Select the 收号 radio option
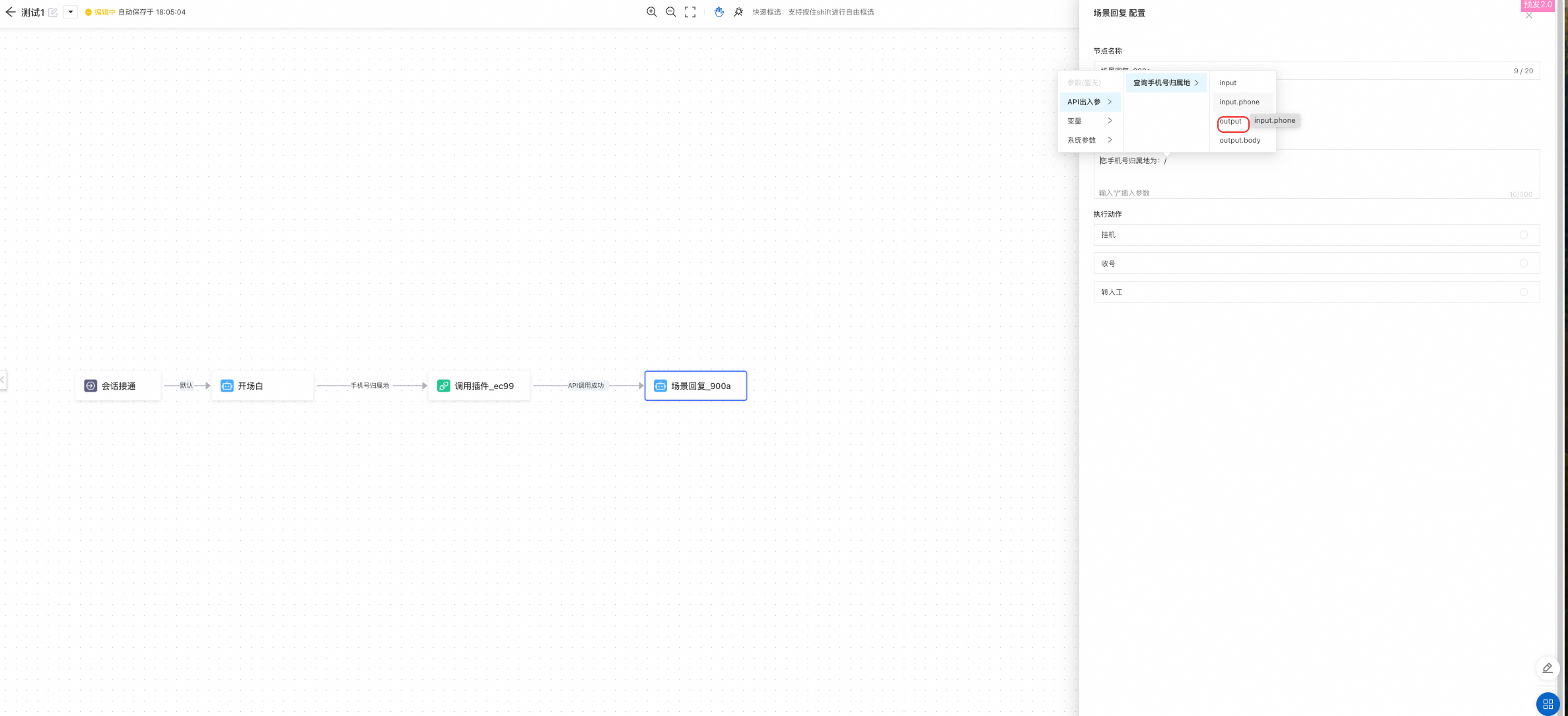Viewport: 1568px width, 716px height. pos(1524,263)
